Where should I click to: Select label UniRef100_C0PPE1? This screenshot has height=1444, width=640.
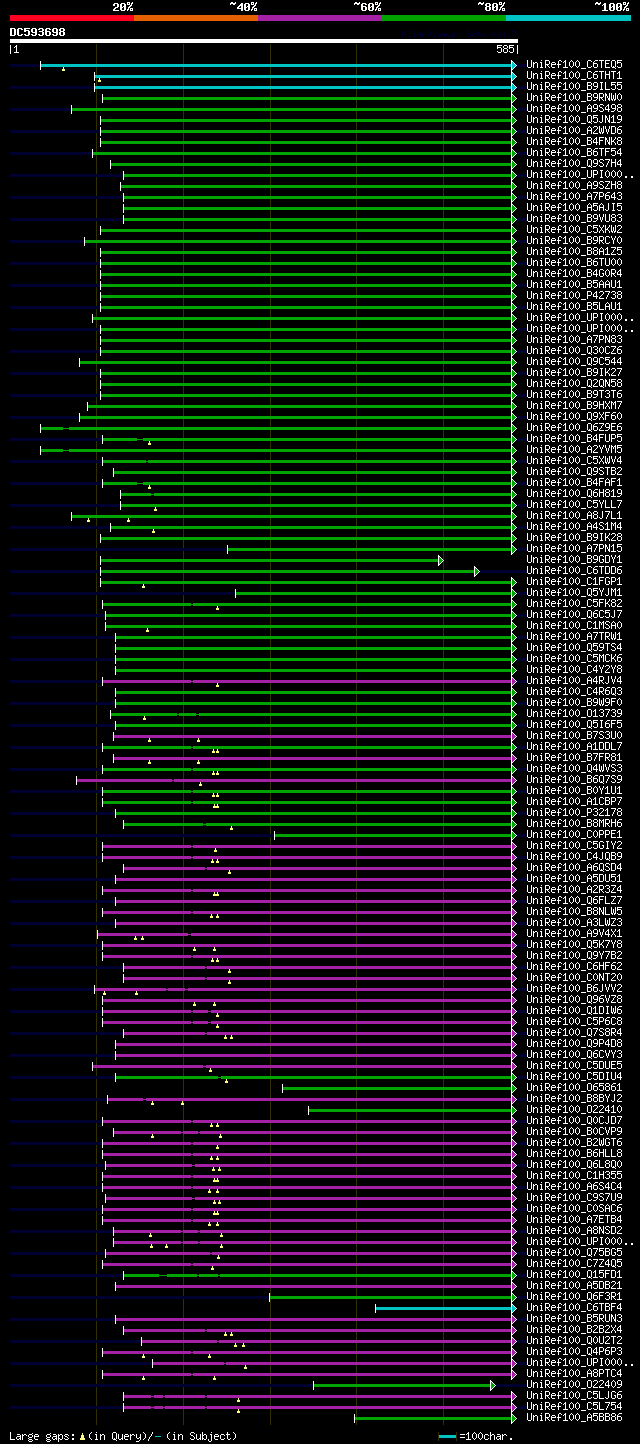click(x=574, y=834)
